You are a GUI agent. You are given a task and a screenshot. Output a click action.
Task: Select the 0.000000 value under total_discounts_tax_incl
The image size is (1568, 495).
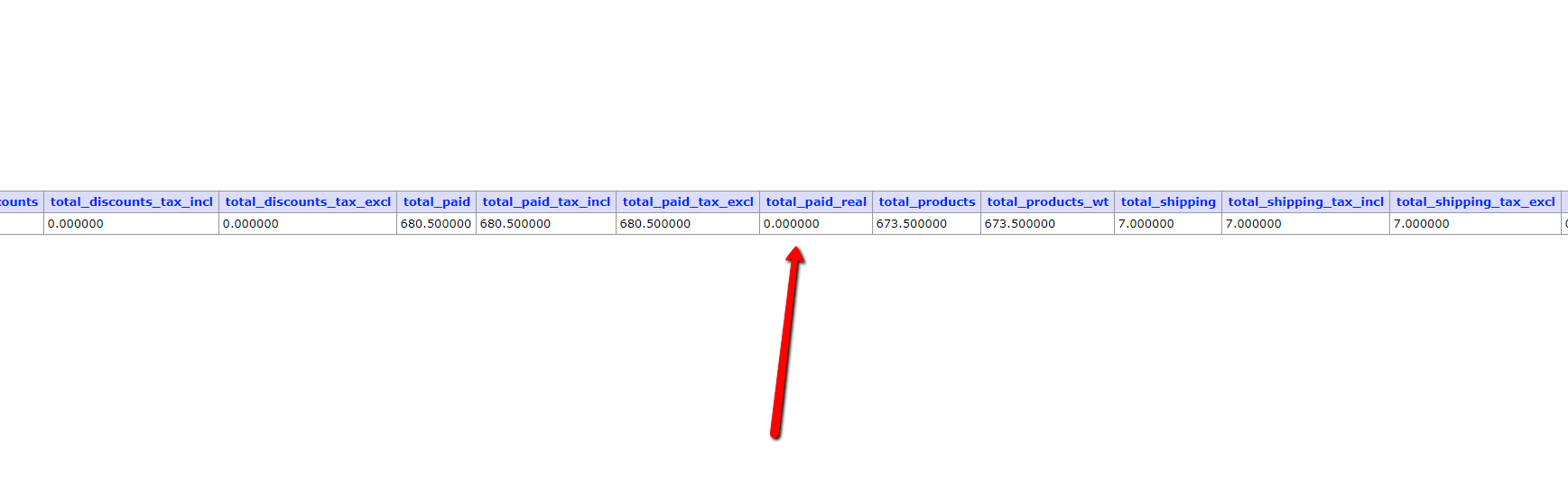(x=76, y=224)
